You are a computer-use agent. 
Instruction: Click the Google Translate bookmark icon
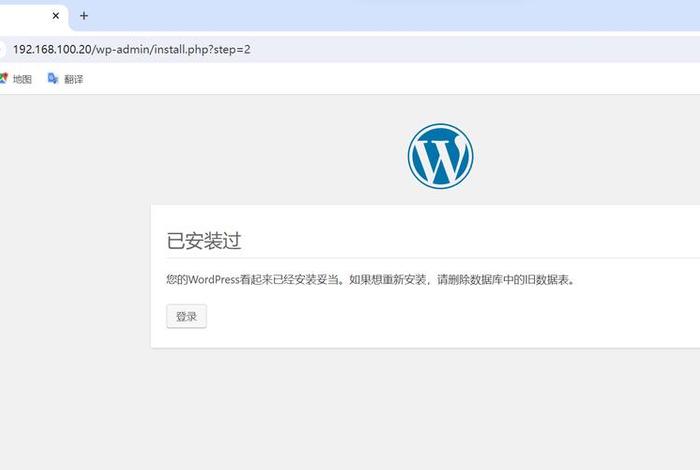(x=53, y=79)
